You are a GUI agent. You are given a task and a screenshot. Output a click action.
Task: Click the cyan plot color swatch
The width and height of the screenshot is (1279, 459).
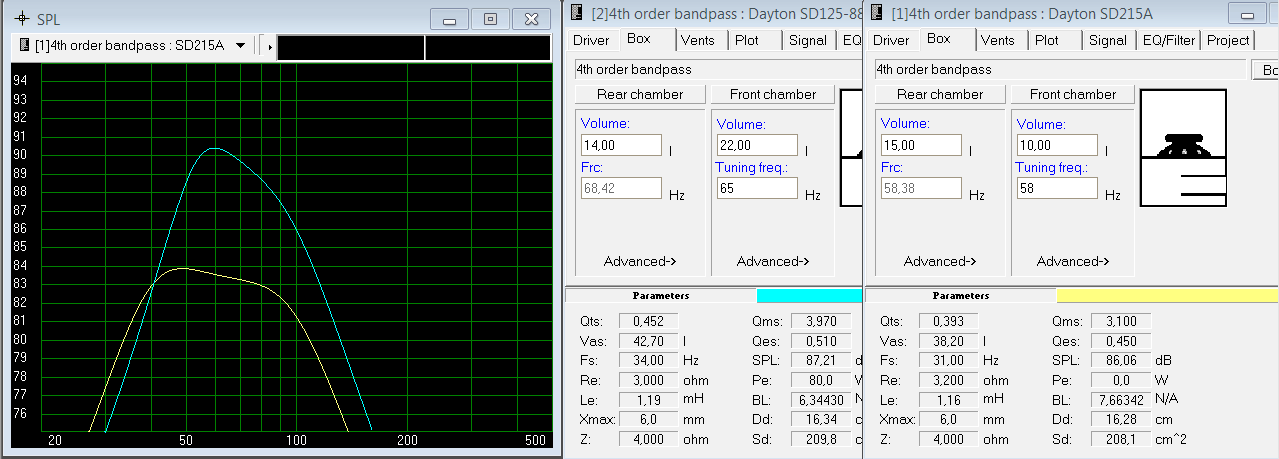[808, 296]
